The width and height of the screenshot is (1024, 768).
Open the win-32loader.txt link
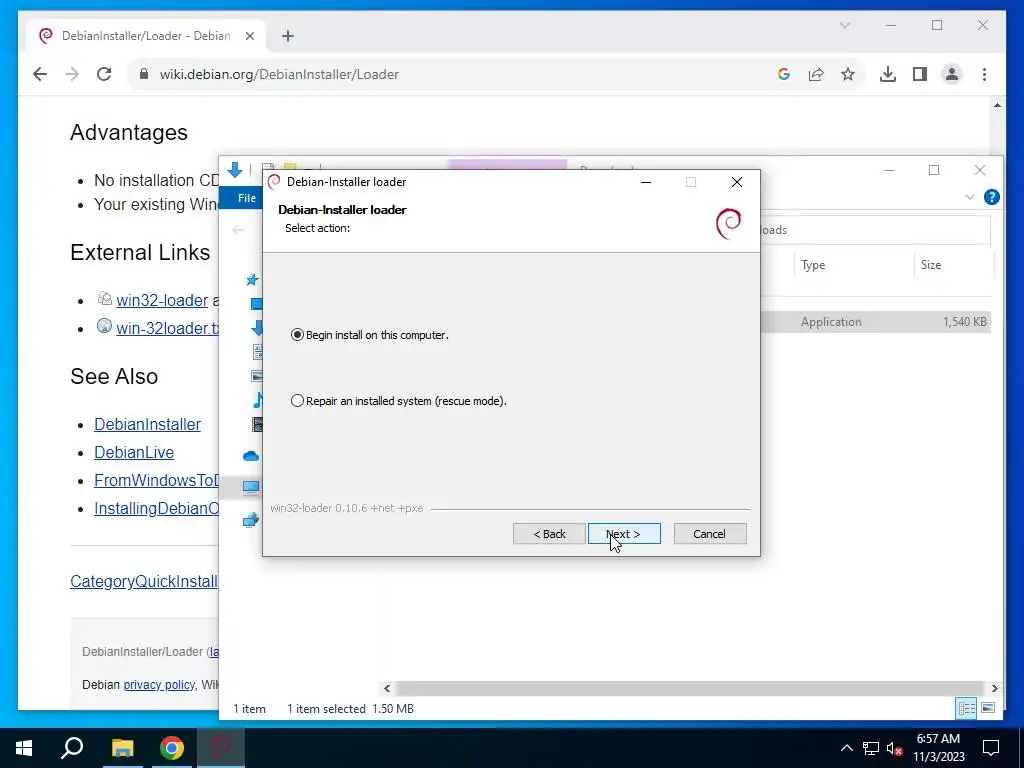(168, 328)
